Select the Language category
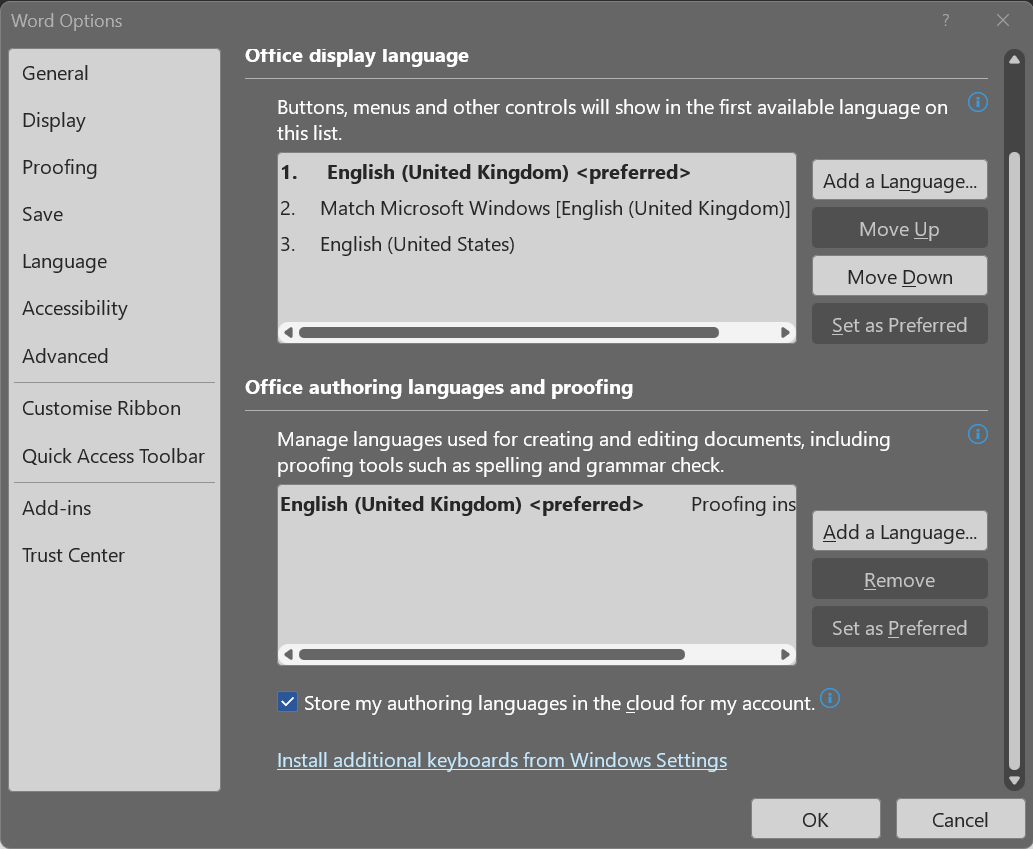The width and height of the screenshot is (1033, 849). pyautogui.click(x=115, y=261)
